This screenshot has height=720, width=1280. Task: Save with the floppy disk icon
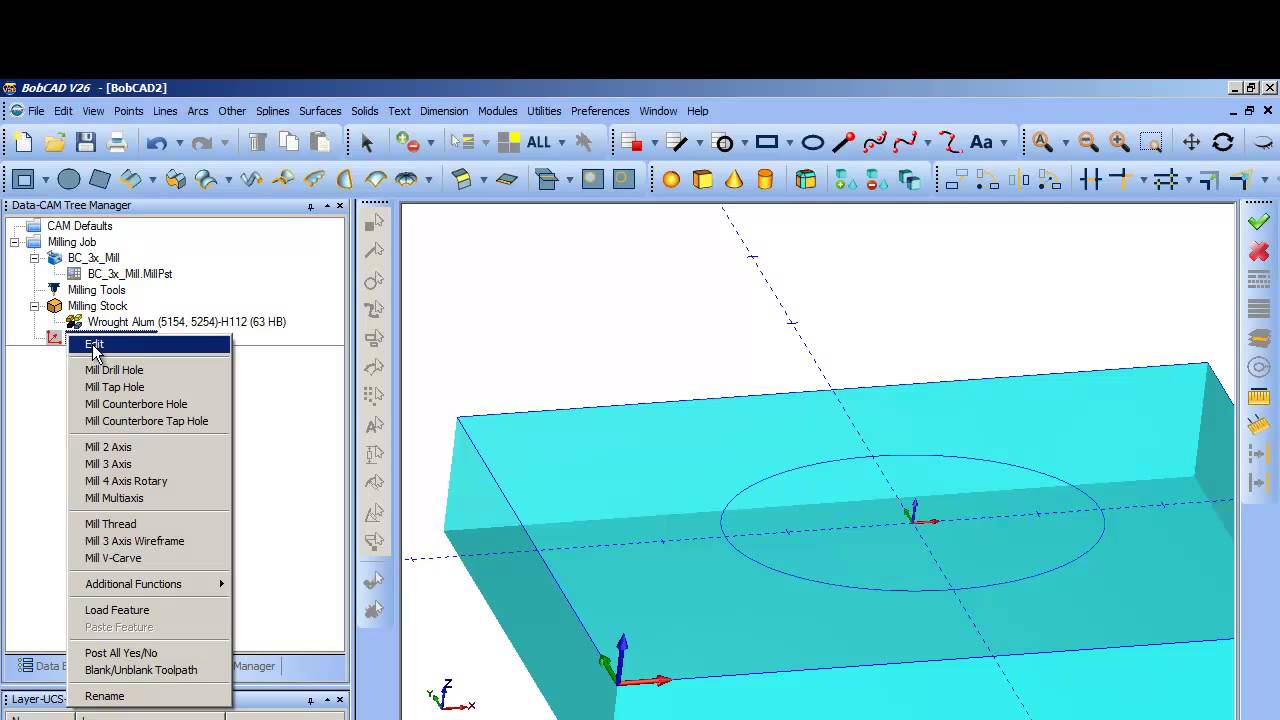click(85, 142)
